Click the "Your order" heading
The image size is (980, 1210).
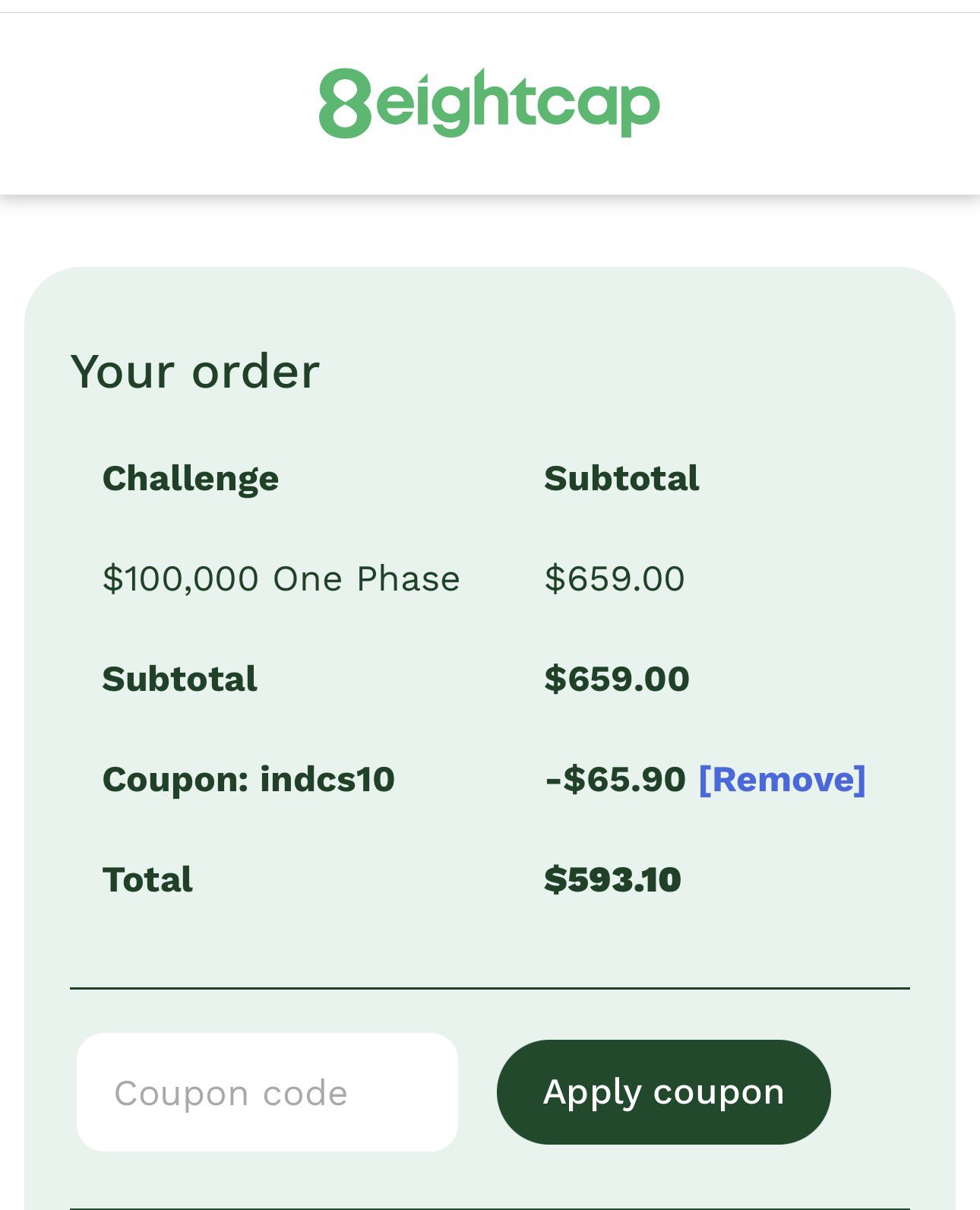(x=195, y=372)
